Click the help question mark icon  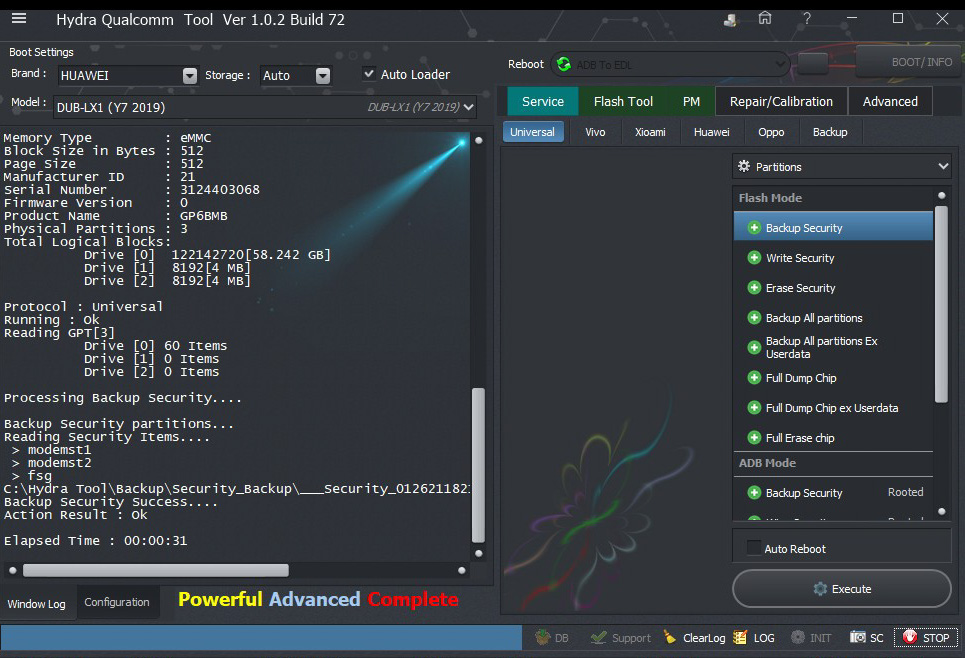coord(806,19)
